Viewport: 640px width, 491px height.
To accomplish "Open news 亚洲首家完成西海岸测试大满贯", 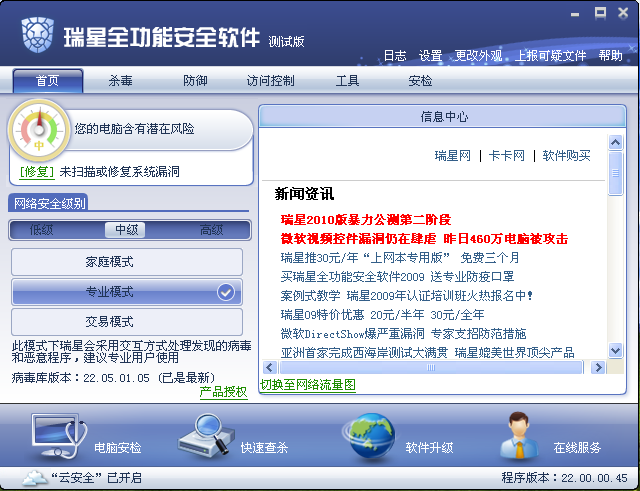I will click(x=428, y=352).
